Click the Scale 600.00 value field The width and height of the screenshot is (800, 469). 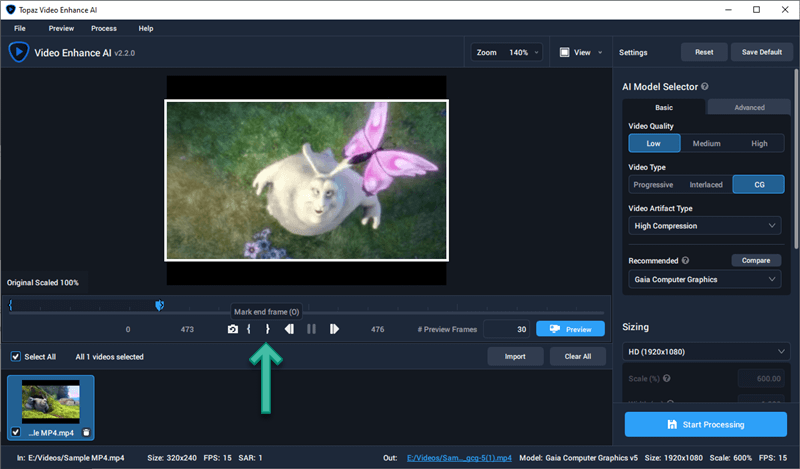coord(761,378)
